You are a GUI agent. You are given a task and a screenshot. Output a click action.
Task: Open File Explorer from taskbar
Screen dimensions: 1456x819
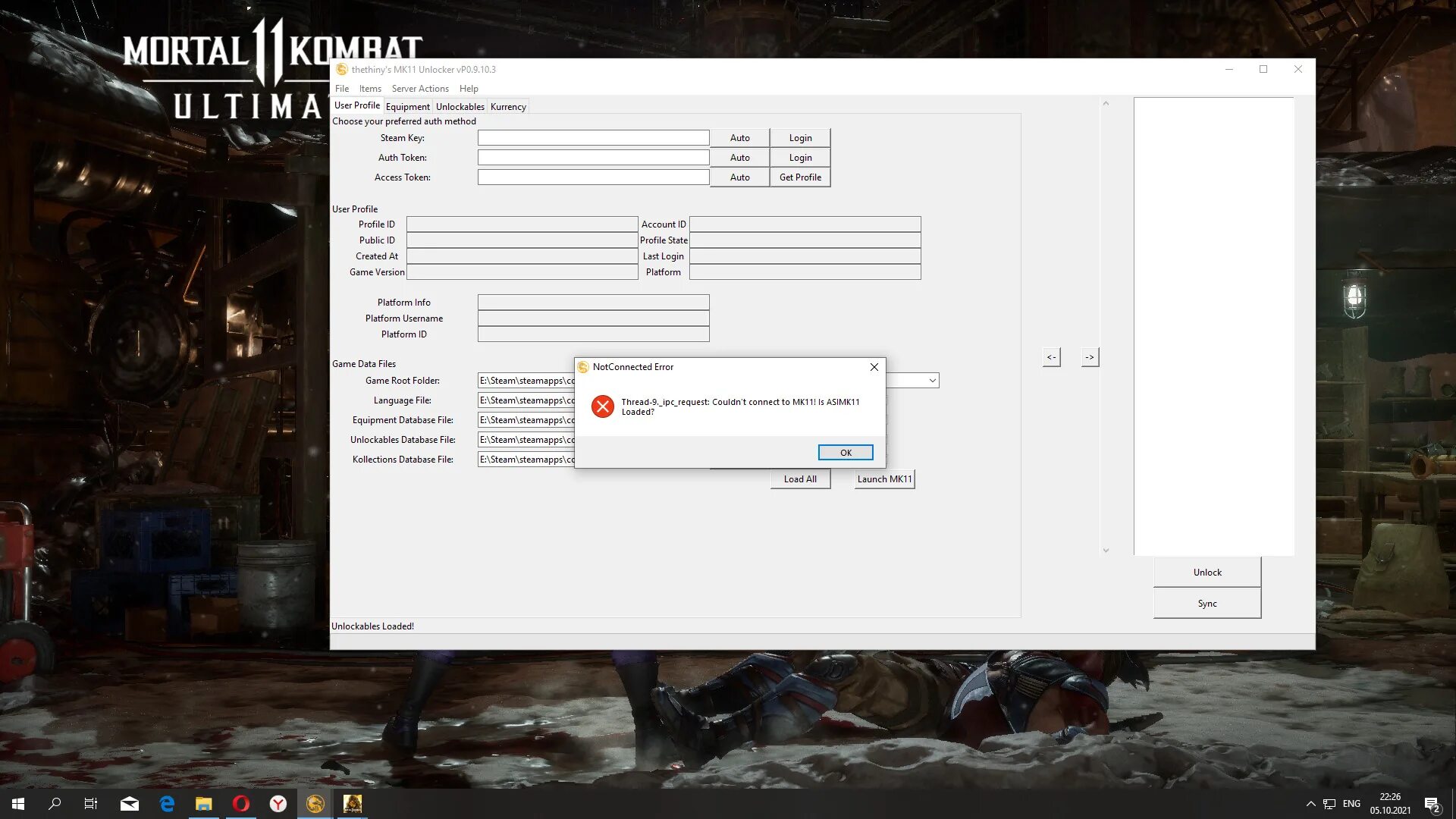[x=204, y=804]
